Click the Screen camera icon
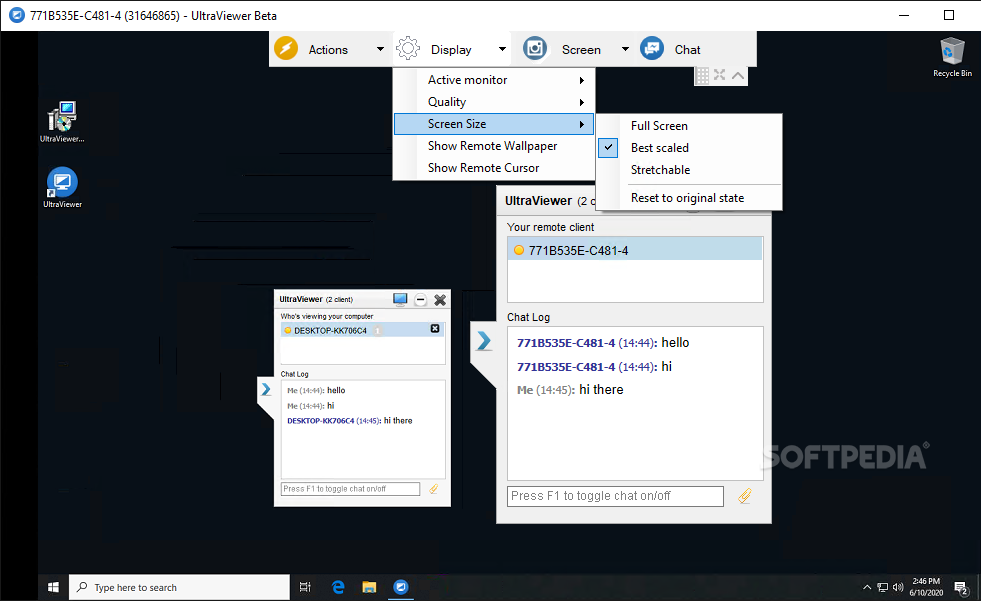 point(535,48)
